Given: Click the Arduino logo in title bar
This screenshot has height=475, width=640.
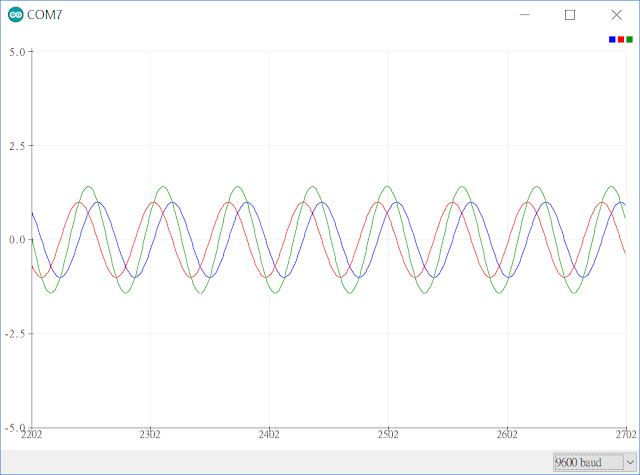Looking at the screenshot, I should 16,15.
